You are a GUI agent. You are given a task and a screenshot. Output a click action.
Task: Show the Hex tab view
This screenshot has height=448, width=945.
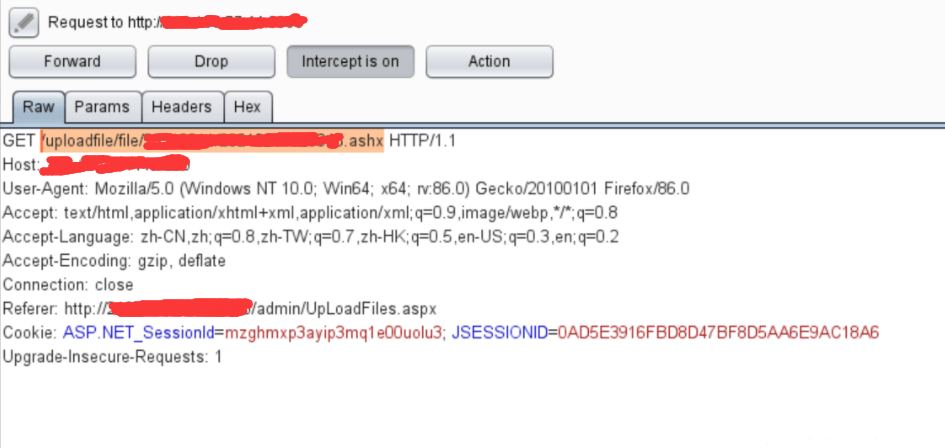click(x=247, y=107)
